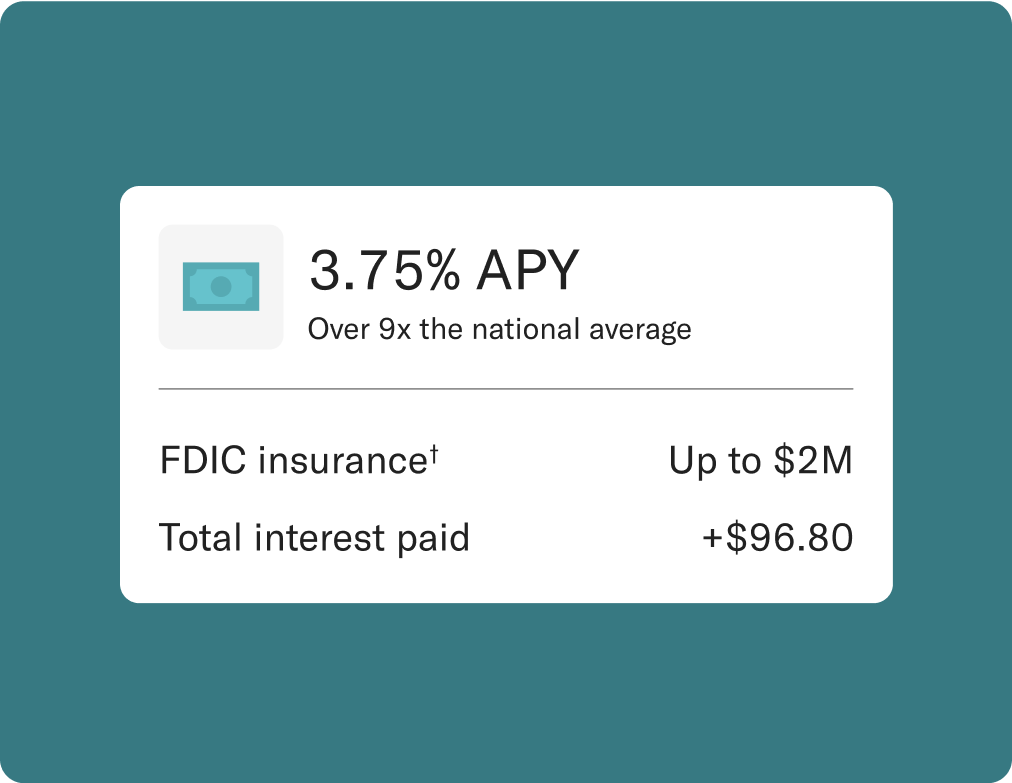Viewport: 1012px width, 783px height.
Task: Click the teal cash bill icon
Action: click(221, 287)
